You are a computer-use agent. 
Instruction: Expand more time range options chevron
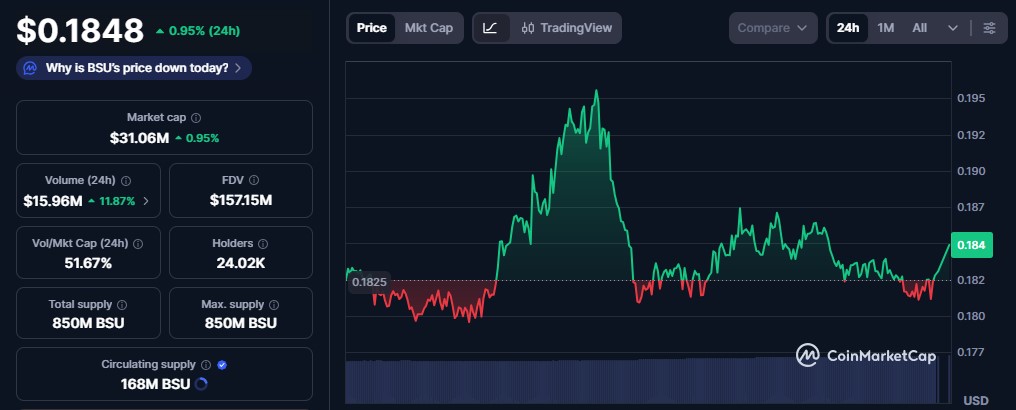click(952, 28)
